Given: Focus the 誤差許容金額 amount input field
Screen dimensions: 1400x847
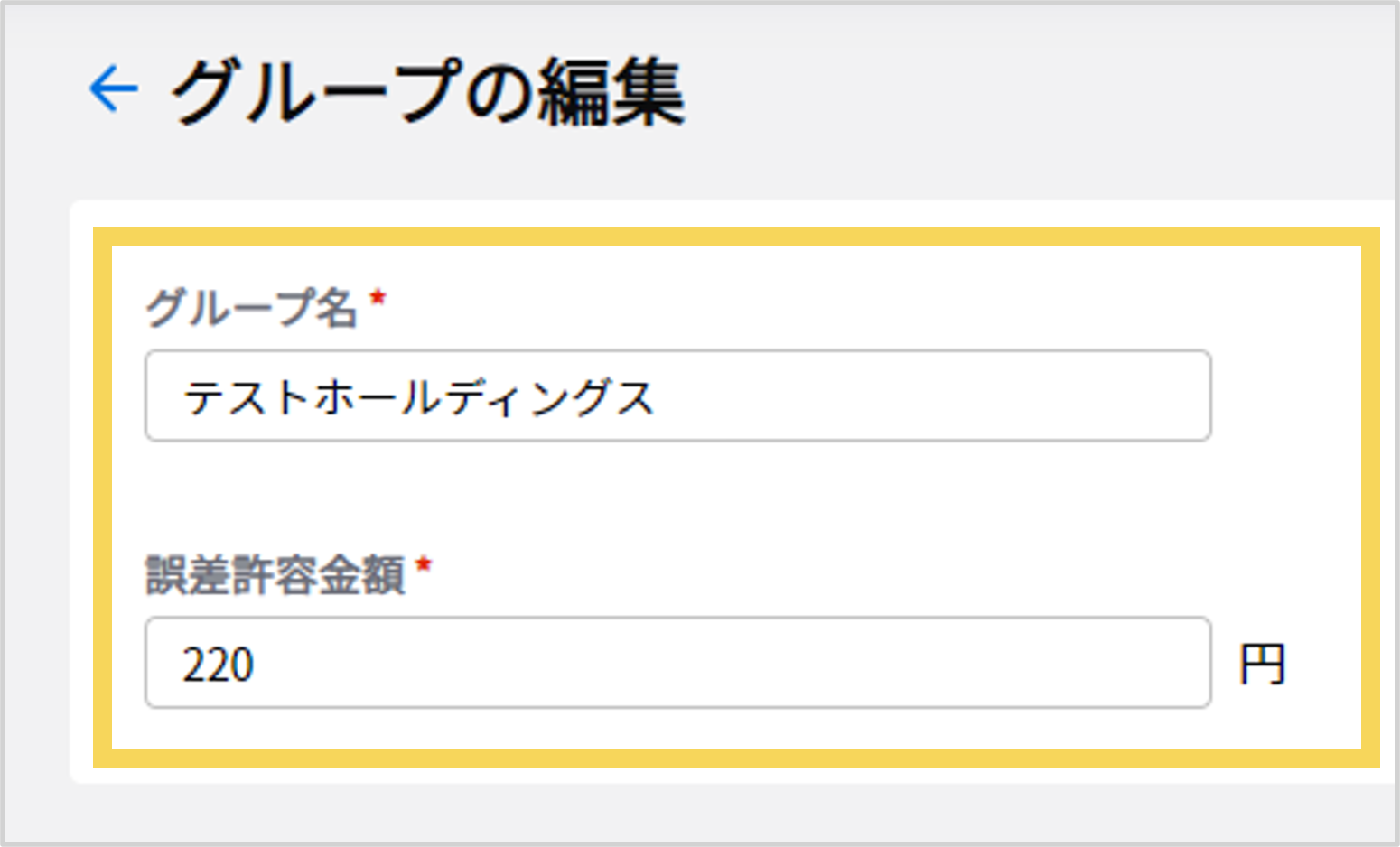Looking at the screenshot, I should pyautogui.click(x=677, y=664).
